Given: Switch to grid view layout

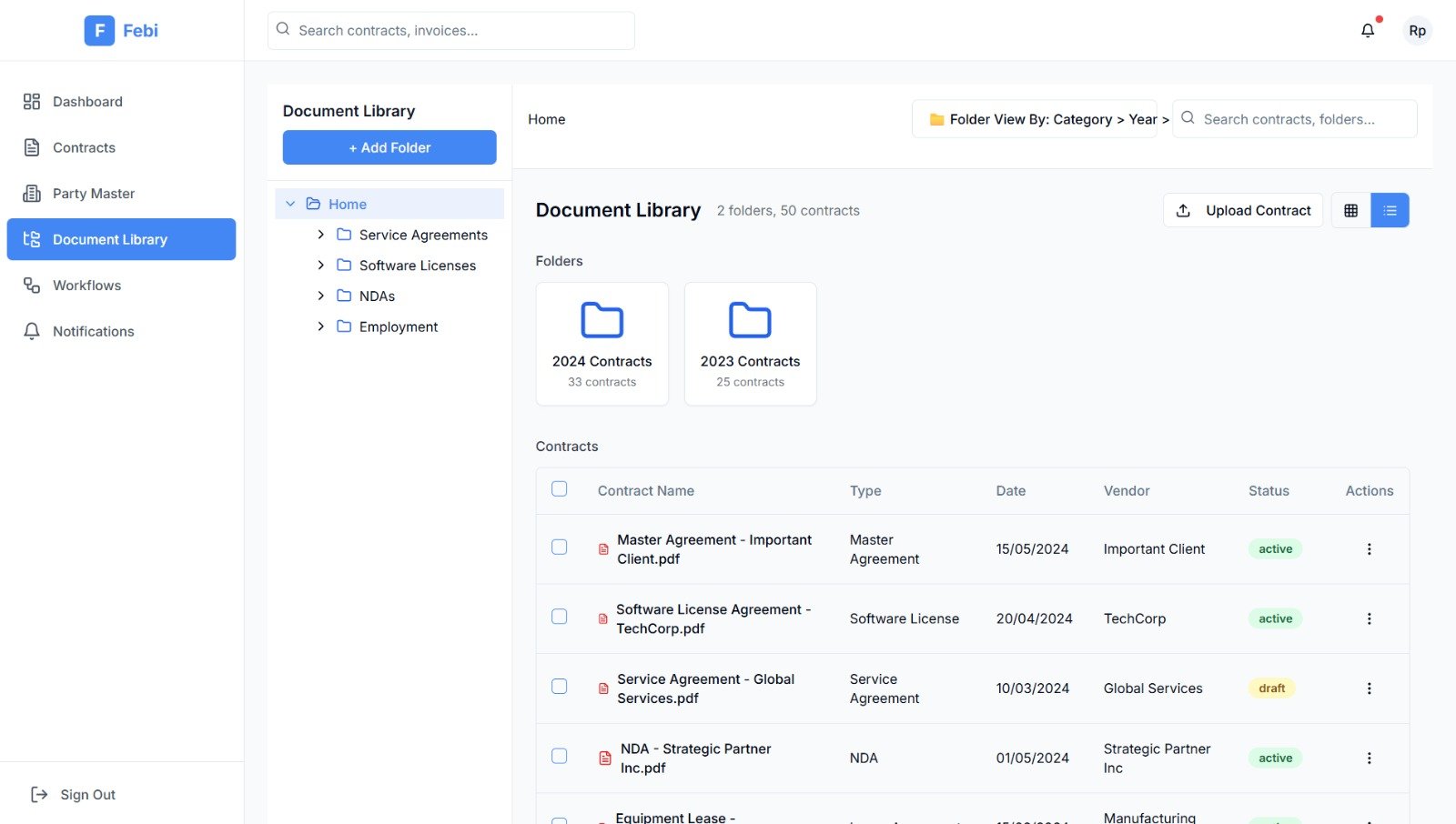Looking at the screenshot, I should (1350, 210).
